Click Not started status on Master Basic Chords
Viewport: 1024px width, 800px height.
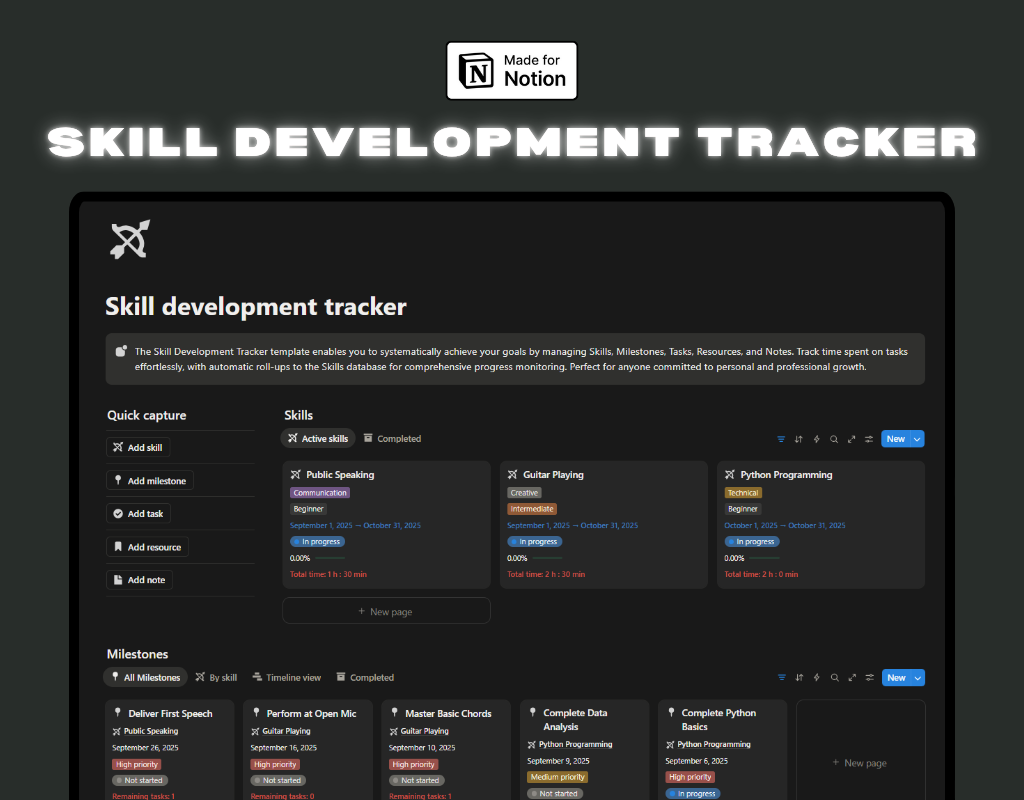coord(417,780)
